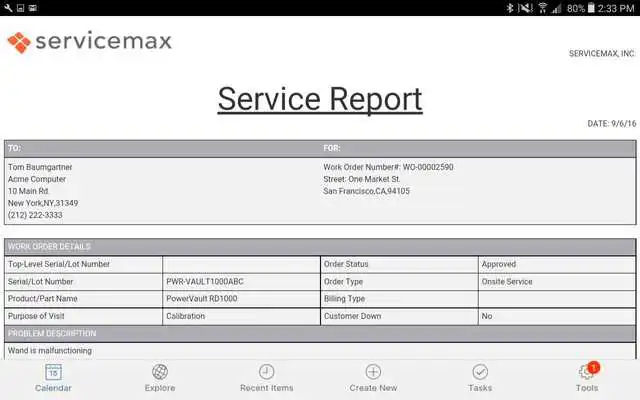Select the 10 Main Rd address line

tap(28, 191)
